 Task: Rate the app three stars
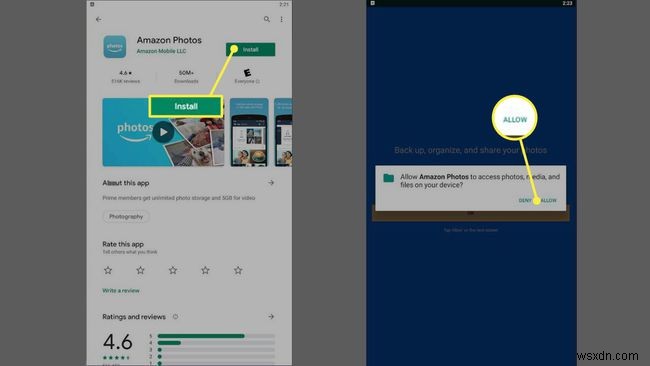pos(173,270)
